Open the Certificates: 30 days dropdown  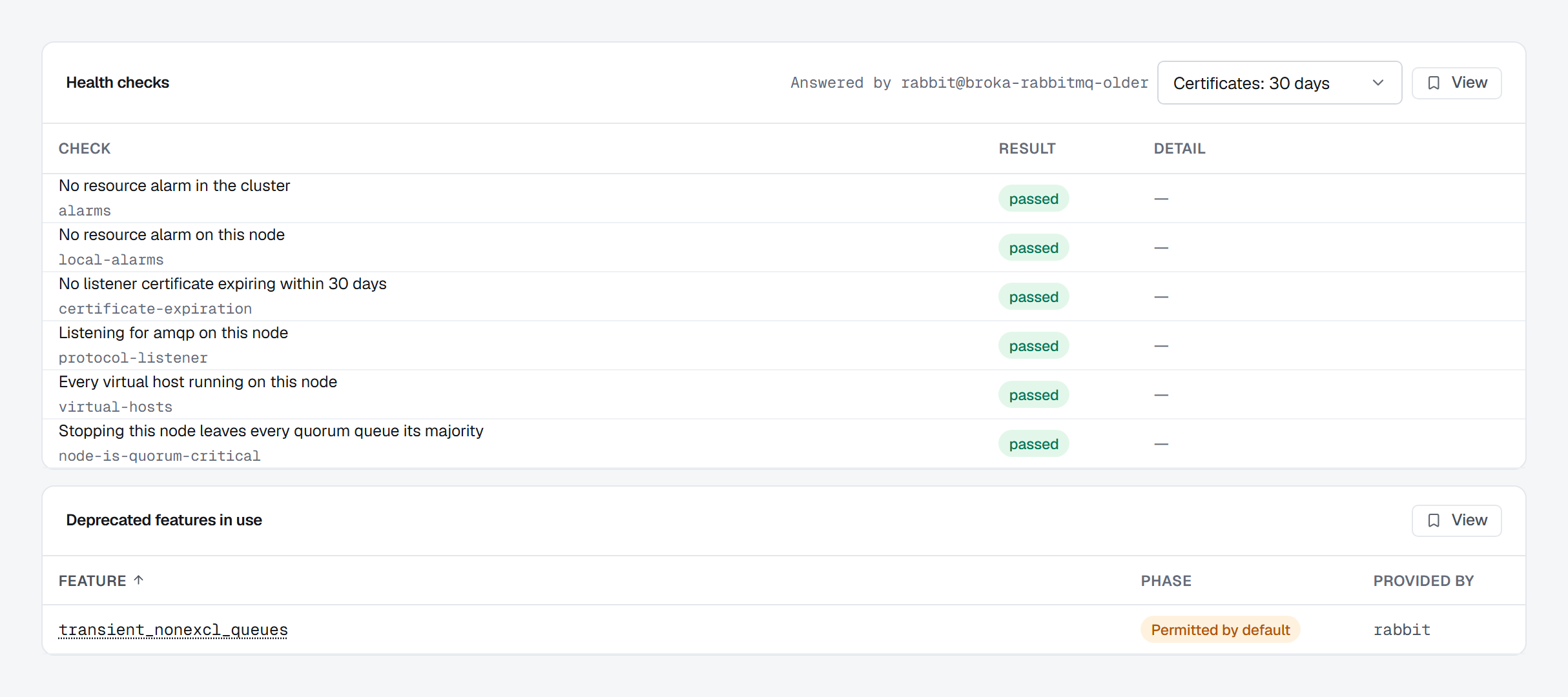(1279, 83)
